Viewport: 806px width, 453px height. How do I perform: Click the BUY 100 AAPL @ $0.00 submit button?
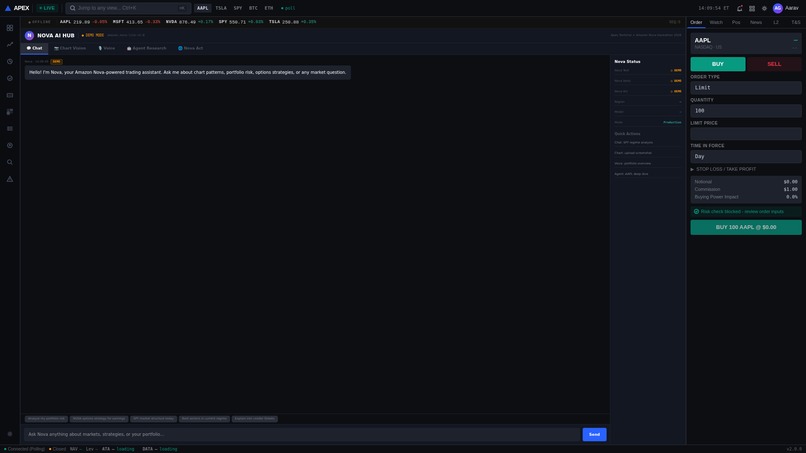pyautogui.click(x=746, y=227)
